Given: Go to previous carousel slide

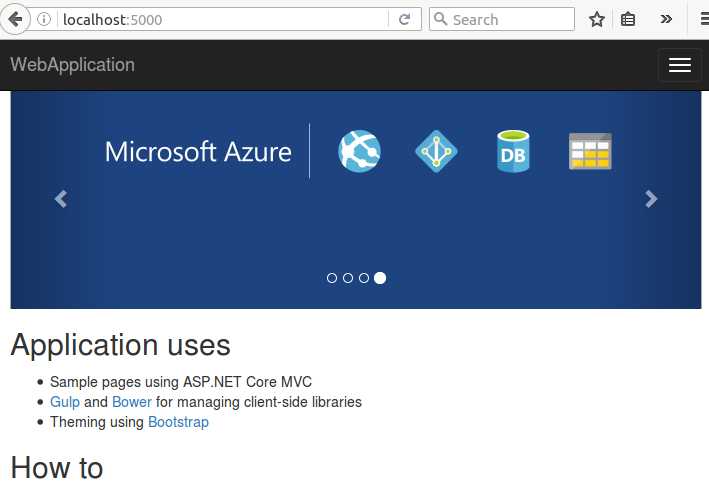Looking at the screenshot, I should 61,199.
